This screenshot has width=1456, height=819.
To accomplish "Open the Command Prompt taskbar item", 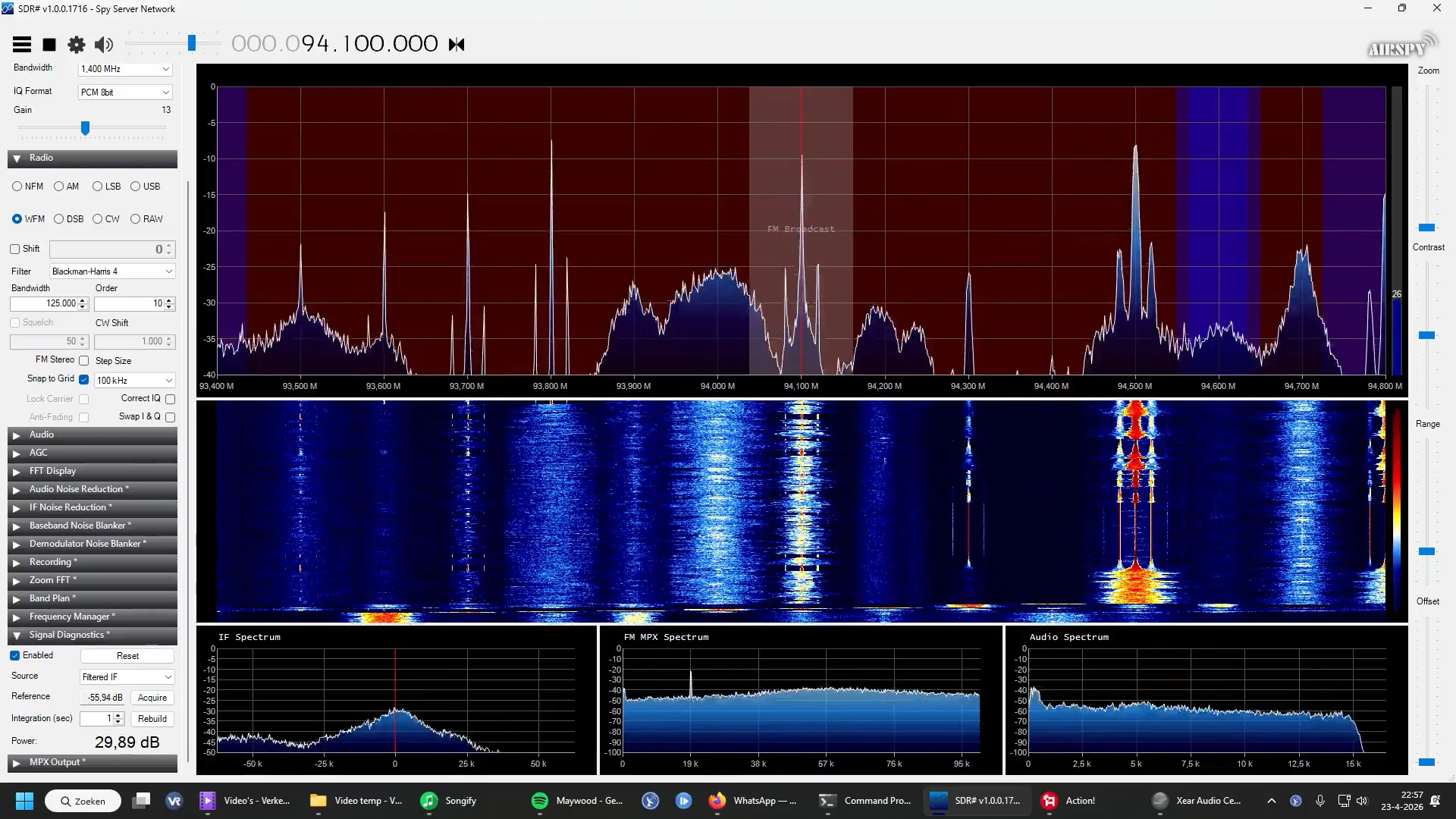I will pyautogui.click(x=866, y=801).
